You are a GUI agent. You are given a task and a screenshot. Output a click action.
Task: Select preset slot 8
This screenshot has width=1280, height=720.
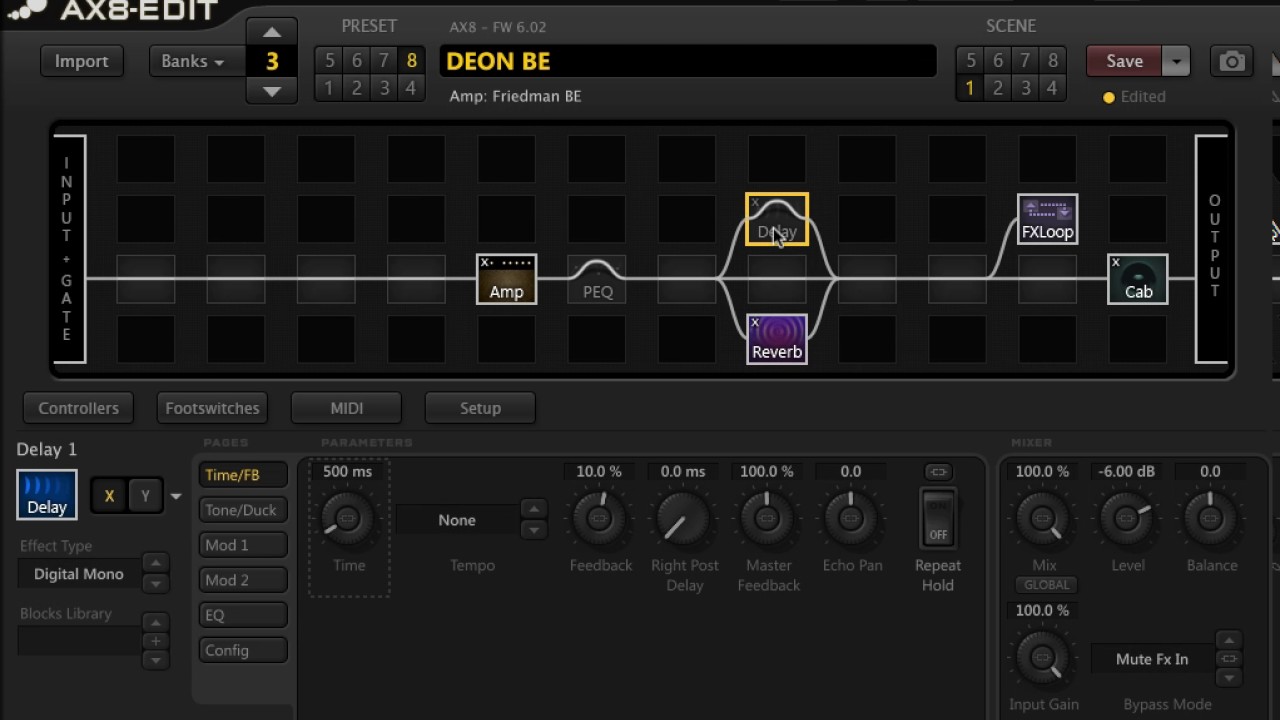(x=411, y=60)
